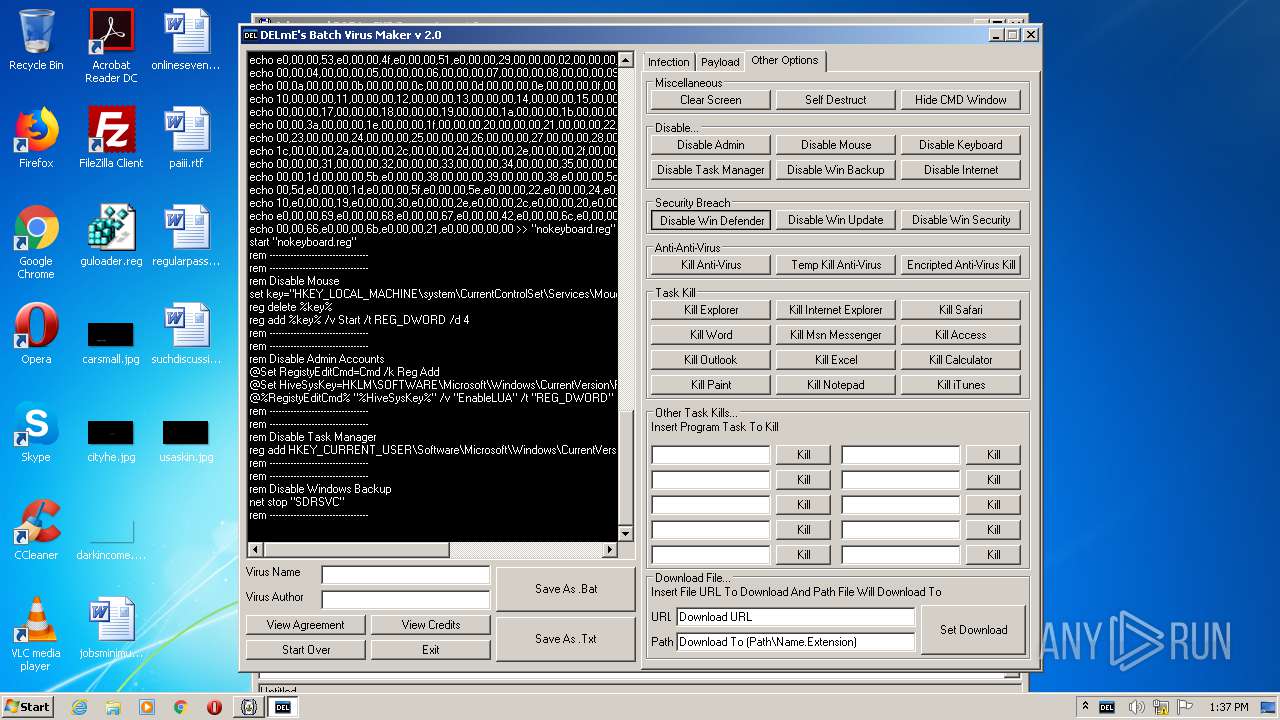
Task: Launch VLC media player icon
Action: 36,634
